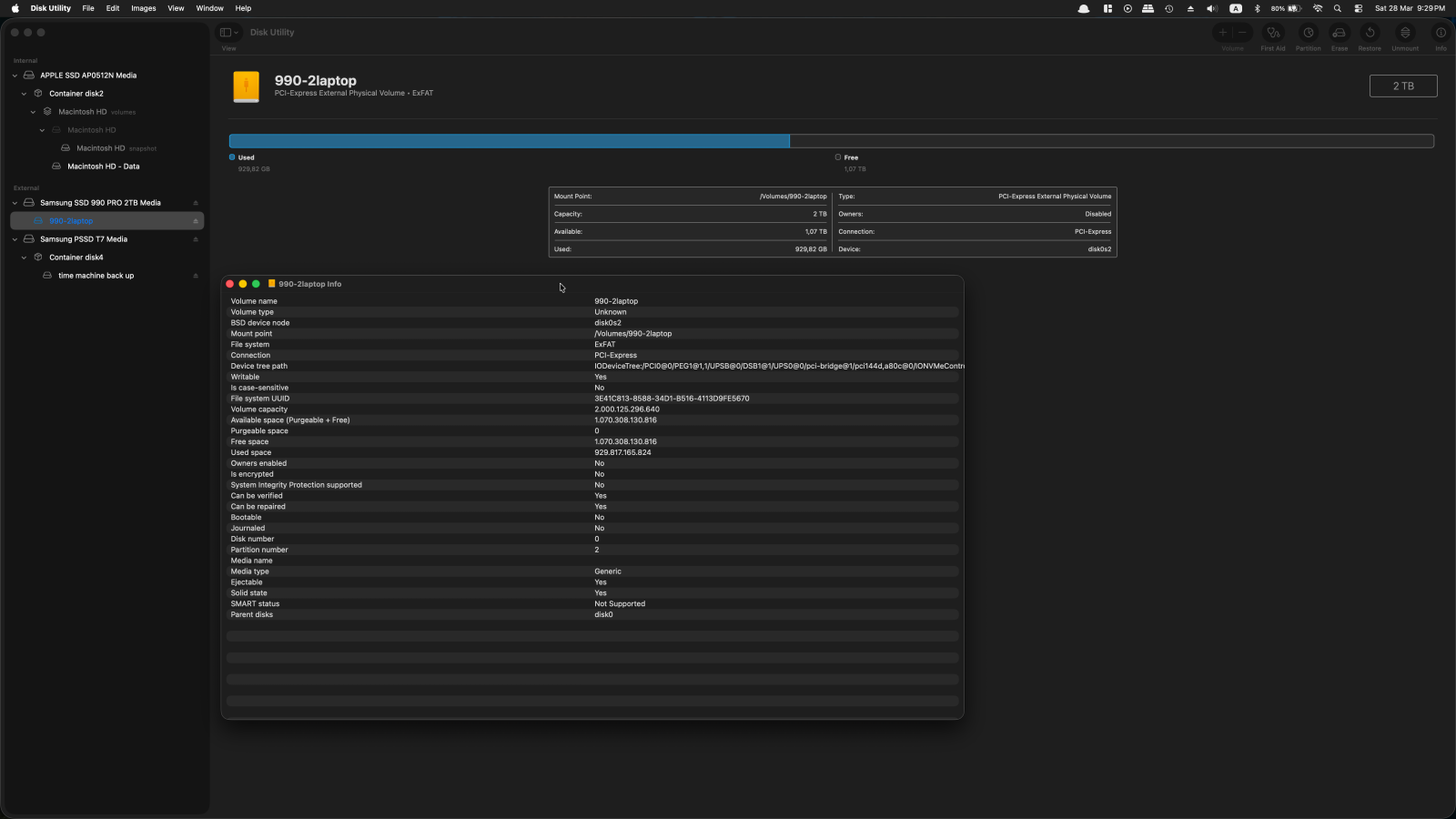Run First Aid from the toolbar
The width and height of the screenshot is (1456, 819).
tap(1273, 34)
